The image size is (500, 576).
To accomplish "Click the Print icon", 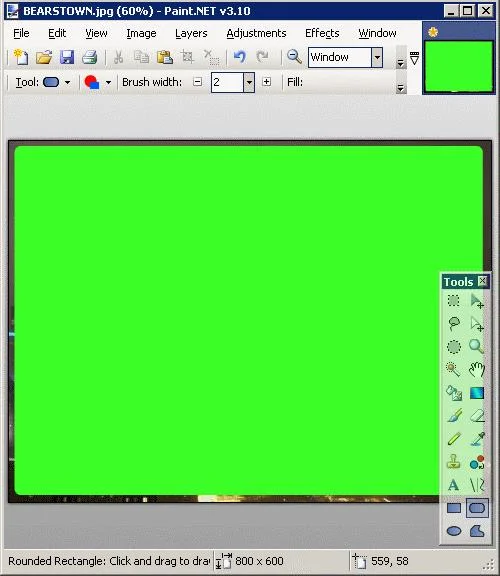I will [x=90, y=57].
